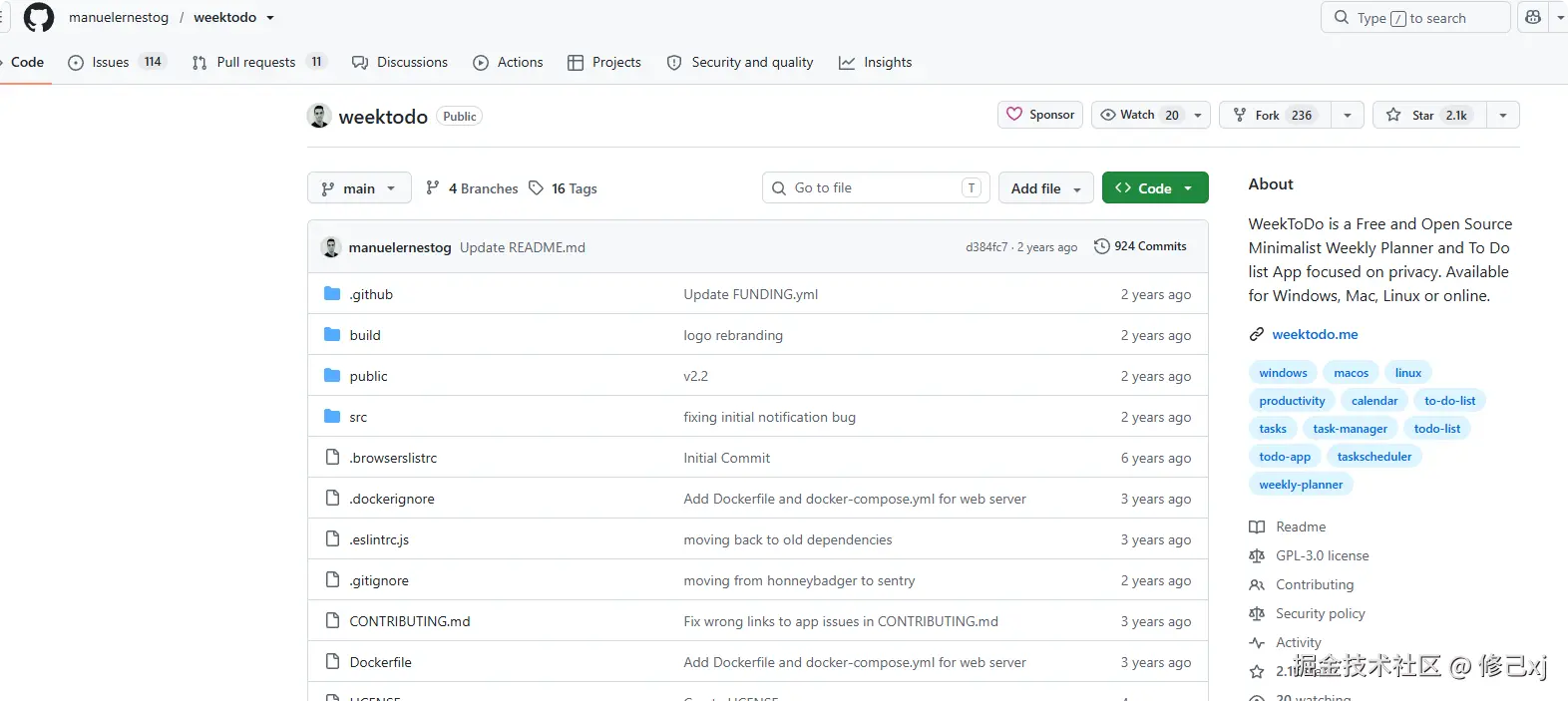Click the Star button to star repo
Image resolution: width=1568 pixels, height=701 pixels.
(1429, 115)
